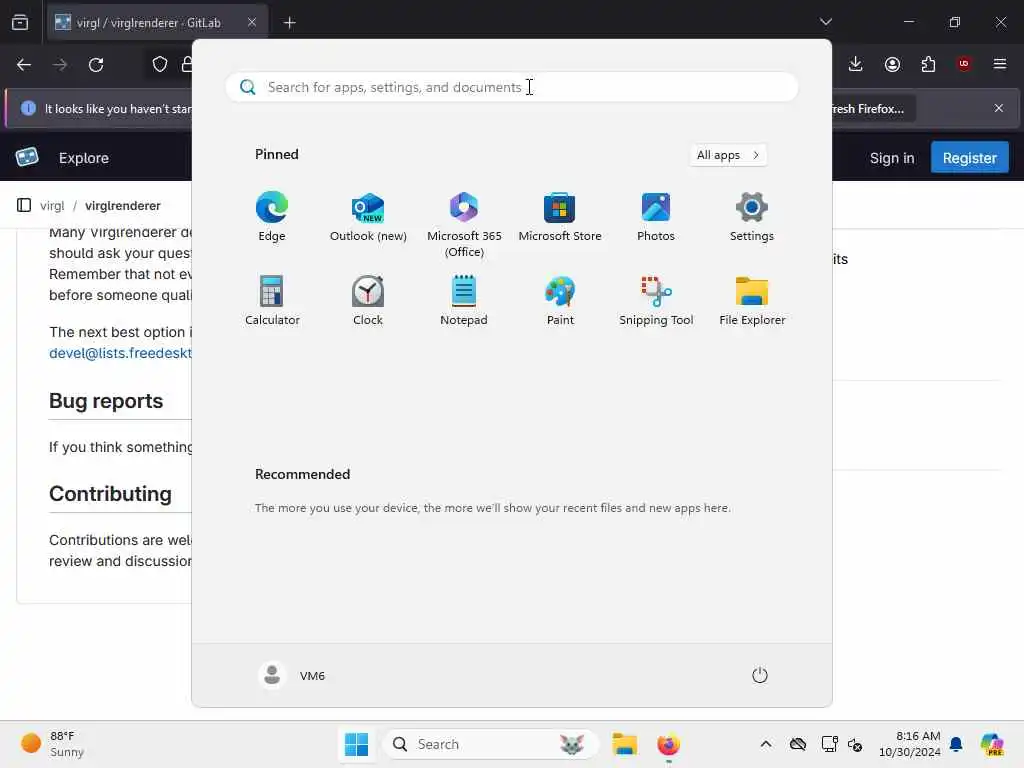The height and width of the screenshot is (768, 1024).
Task: Switch to Firefox on taskbar
Action: point(668,744)
